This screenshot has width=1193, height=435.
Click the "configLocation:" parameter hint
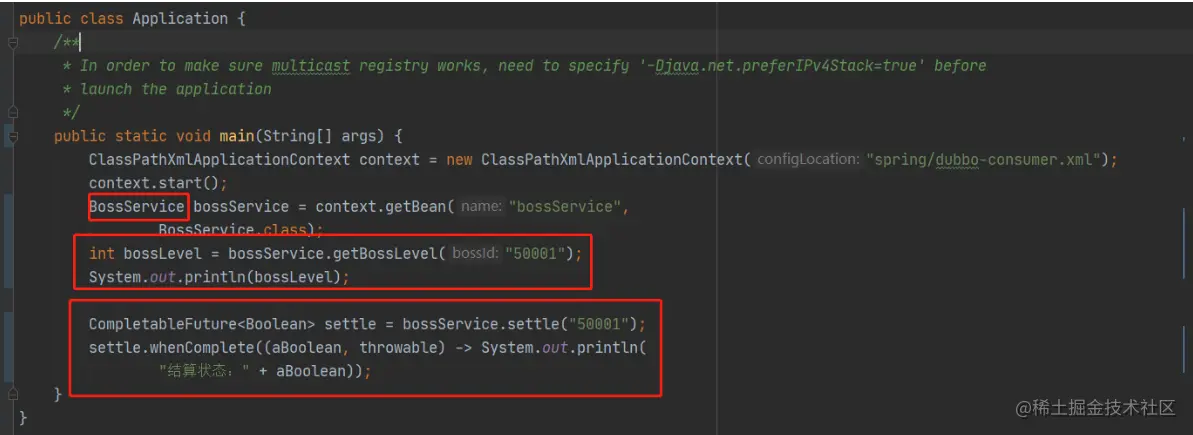pyautogui.click(x=808, y=160)
